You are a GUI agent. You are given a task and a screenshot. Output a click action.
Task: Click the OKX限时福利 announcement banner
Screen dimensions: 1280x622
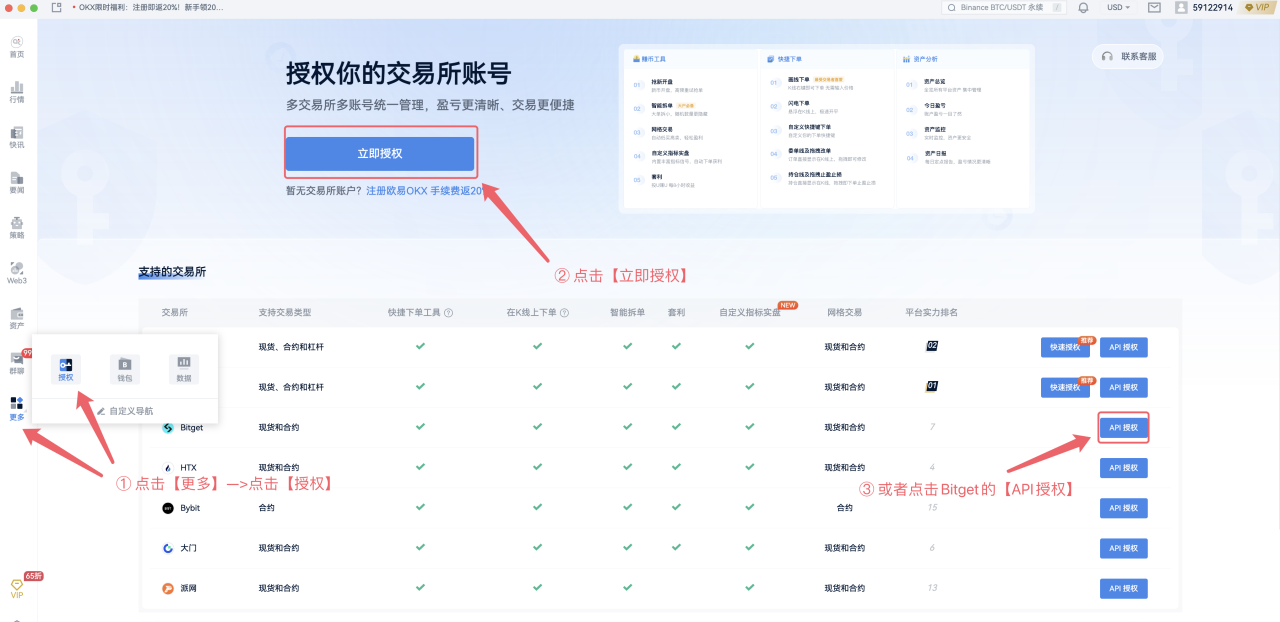[147, 7]
